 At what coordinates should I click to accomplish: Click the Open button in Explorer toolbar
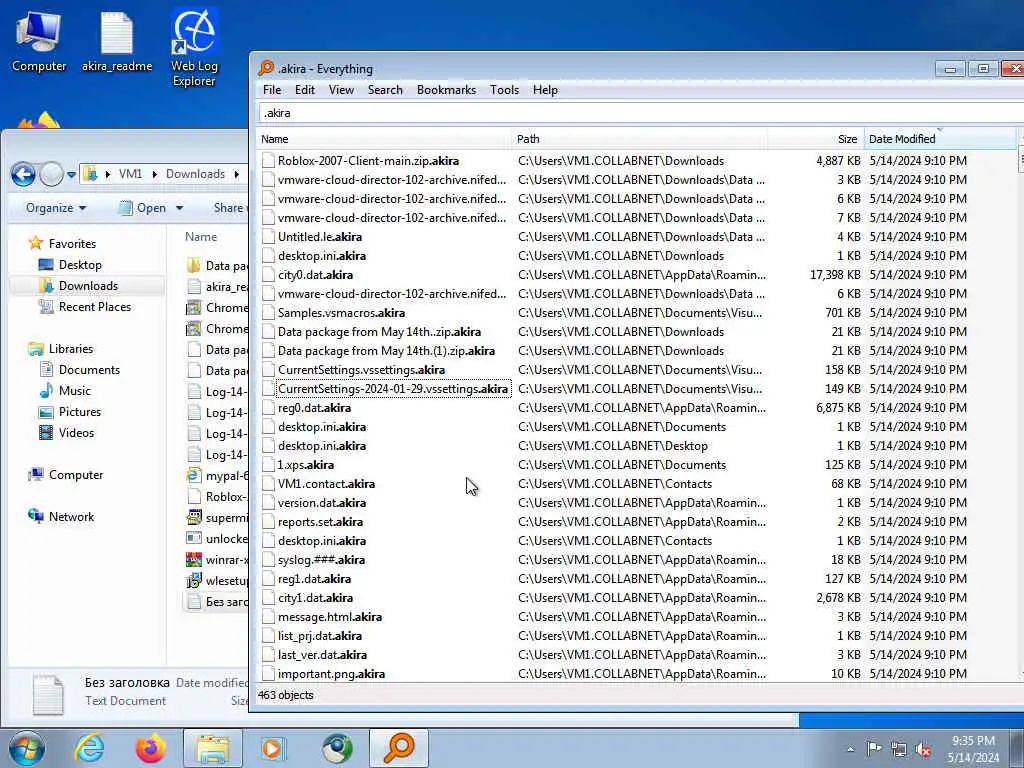[x=144, y=208]
